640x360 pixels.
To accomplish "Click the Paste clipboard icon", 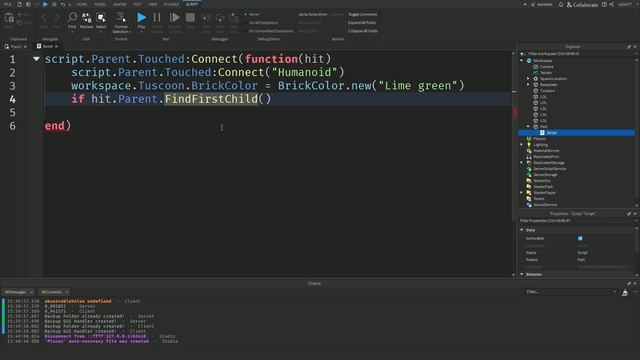I will tap(9, 18).
